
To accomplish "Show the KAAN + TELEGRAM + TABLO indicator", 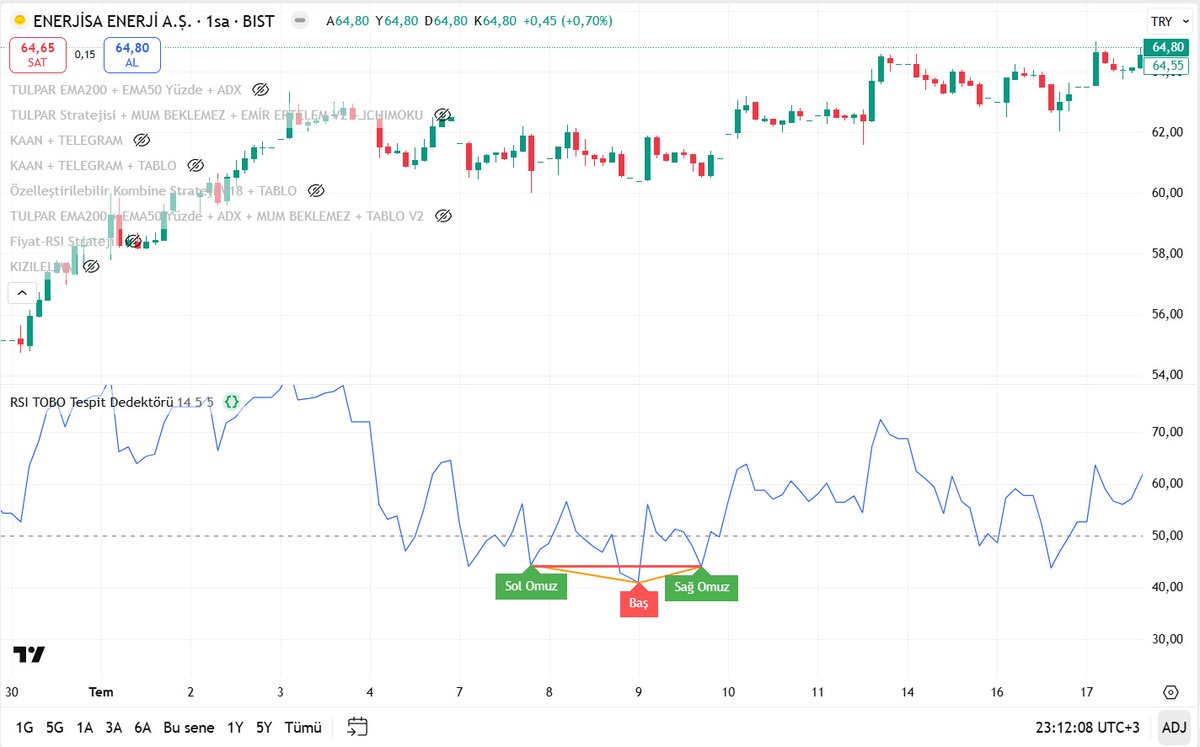I will [x=195, y=165].
